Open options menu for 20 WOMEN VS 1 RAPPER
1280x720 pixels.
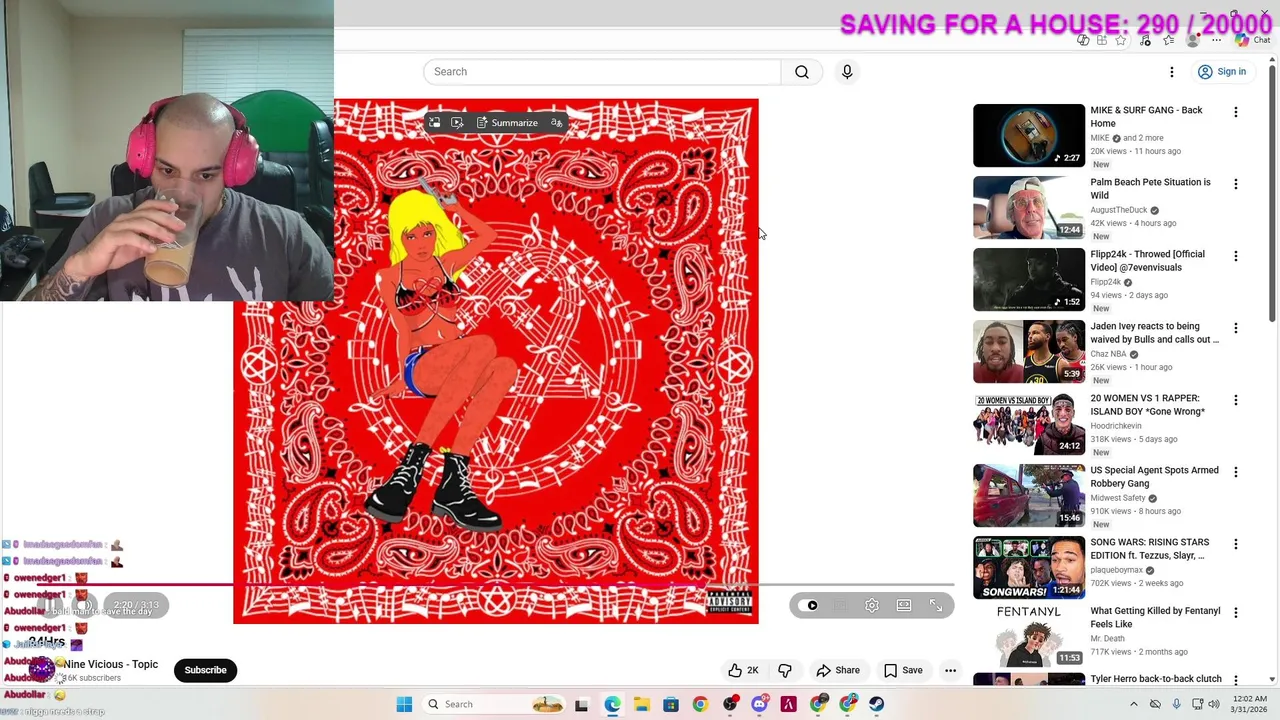[x=1236, y=401]
